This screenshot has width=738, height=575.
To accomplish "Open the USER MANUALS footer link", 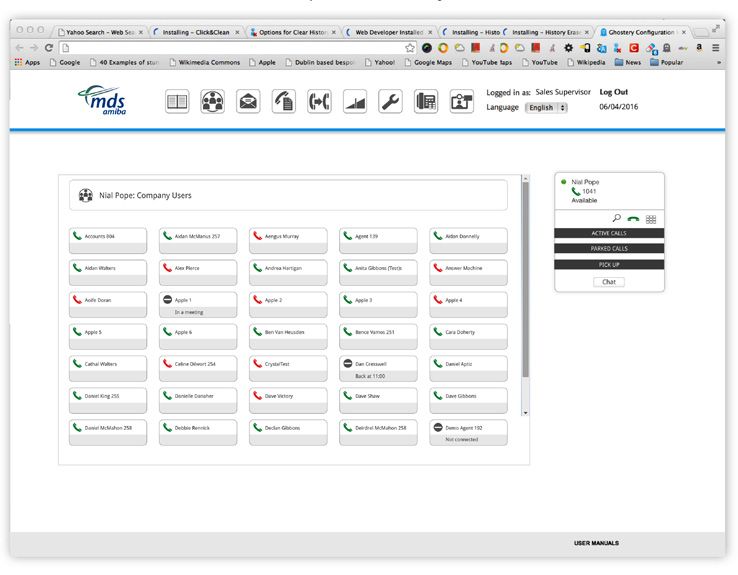I will click(x=596, y=543).
